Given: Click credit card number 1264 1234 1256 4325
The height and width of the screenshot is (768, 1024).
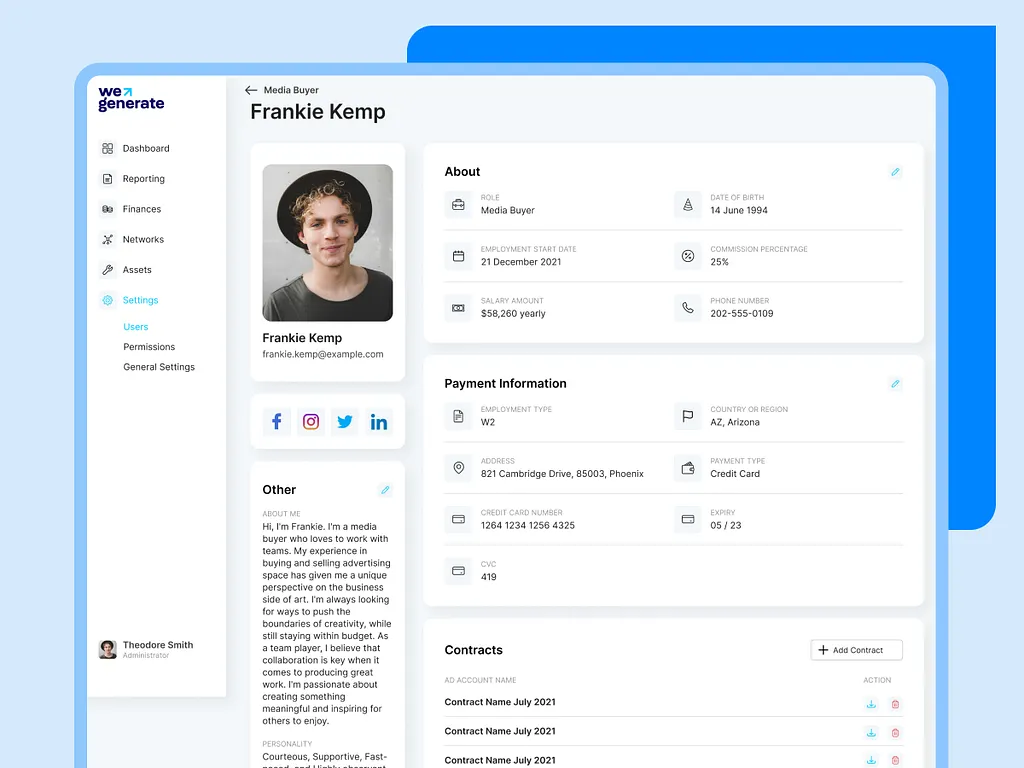Looking at the screenshot, I should pyautogui.click(x=528, y=525).
